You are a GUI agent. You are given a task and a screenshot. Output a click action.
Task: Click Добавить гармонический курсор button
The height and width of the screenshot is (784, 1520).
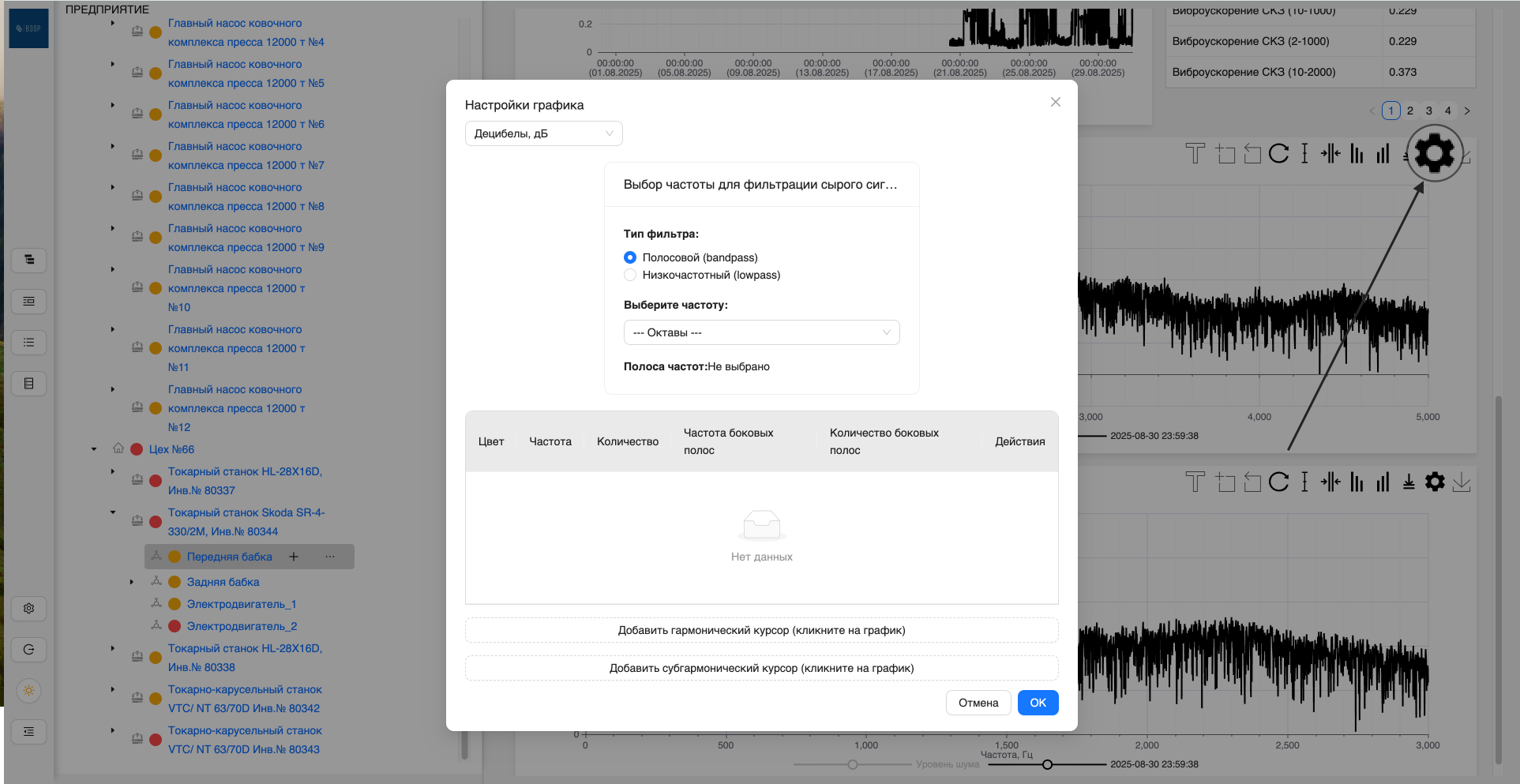[x=761, y=630]
